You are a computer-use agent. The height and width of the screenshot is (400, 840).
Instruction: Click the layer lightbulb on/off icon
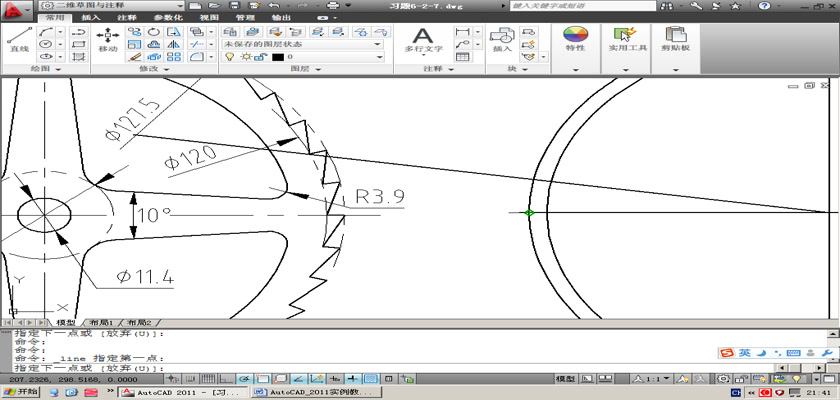[229, 57]
